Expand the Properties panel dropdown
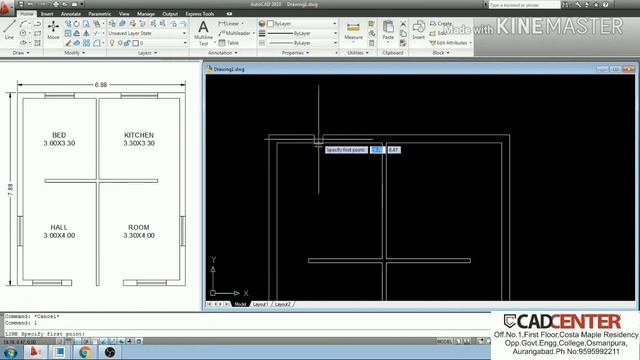Screen dimensions: 640x360 (296, 53)
